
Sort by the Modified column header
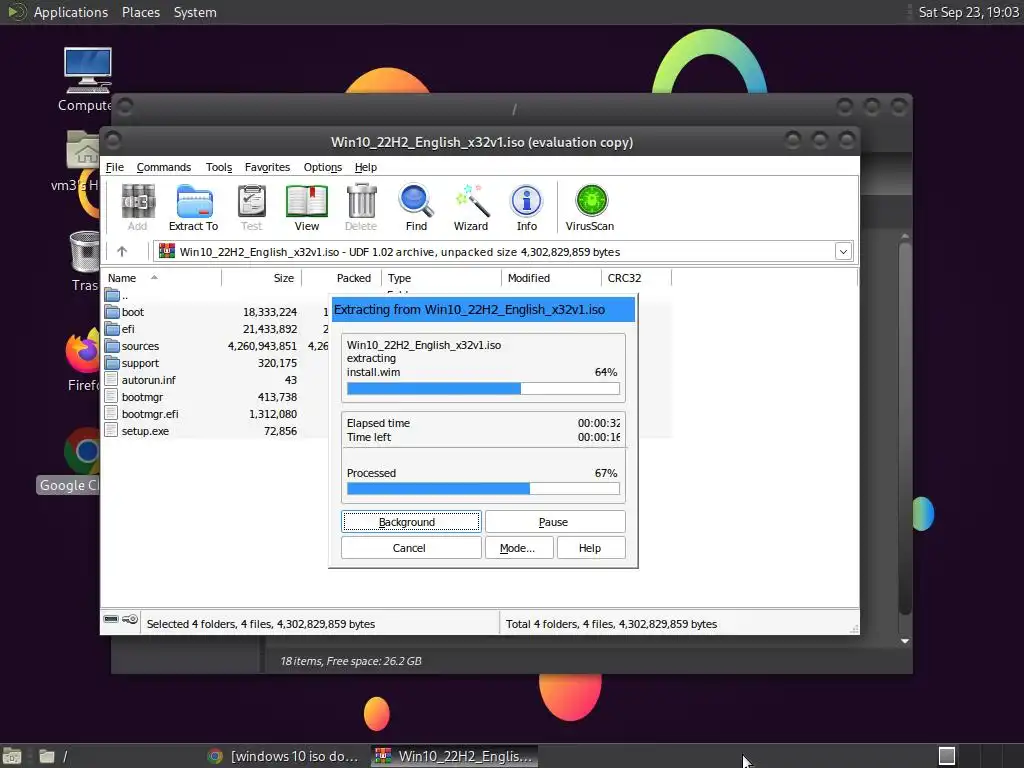[x=551, y=278]
